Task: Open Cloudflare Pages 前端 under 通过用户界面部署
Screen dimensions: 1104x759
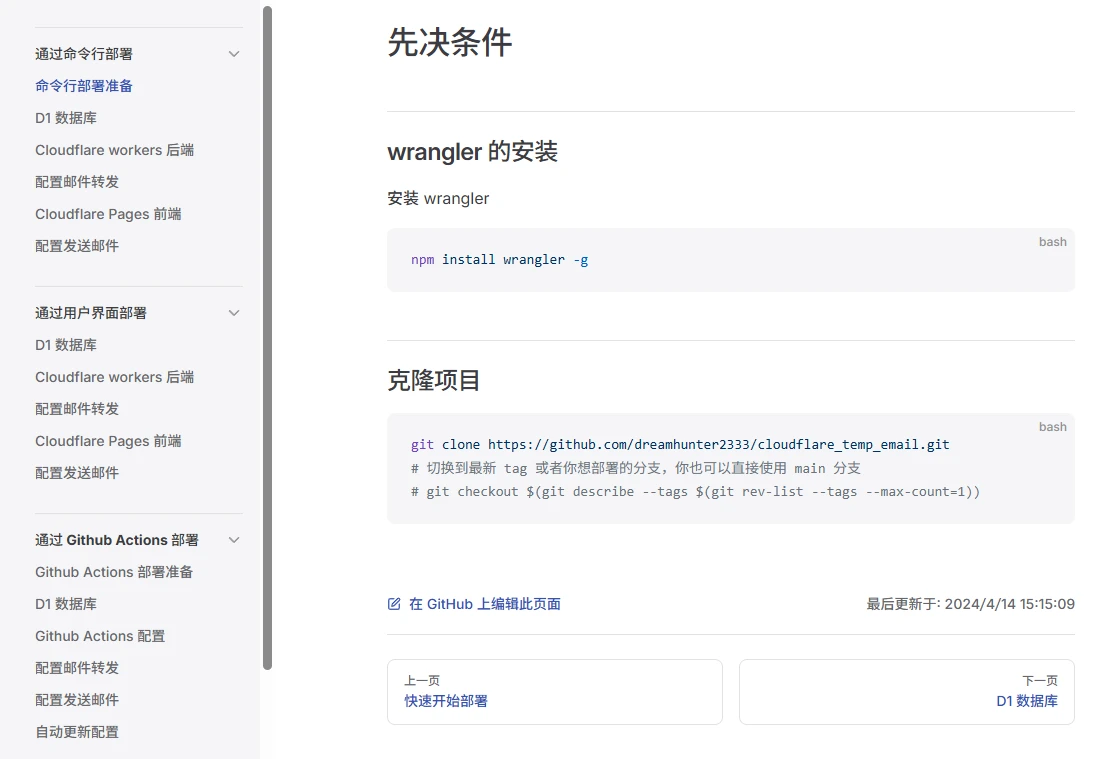Action: coord(108,441)
